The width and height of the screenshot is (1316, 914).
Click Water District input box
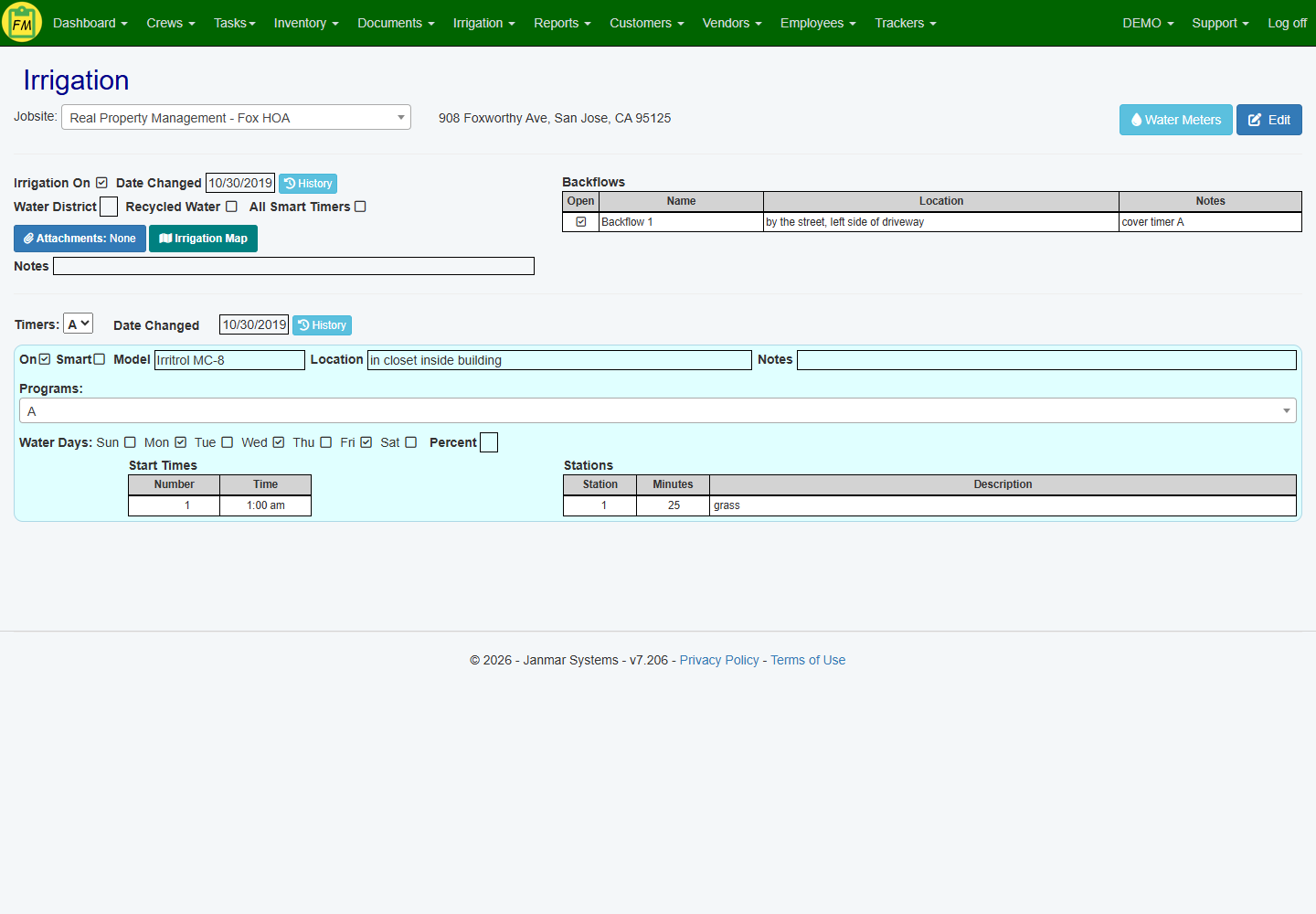109,207
